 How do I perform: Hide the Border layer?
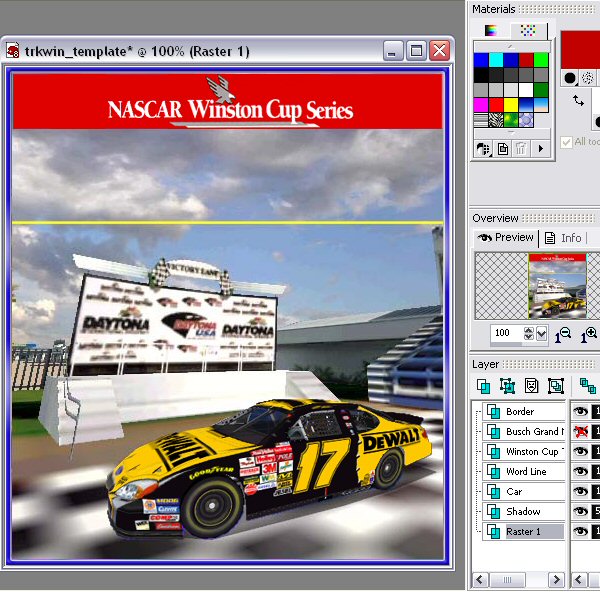pyautogui.click(x=580, y=412)
